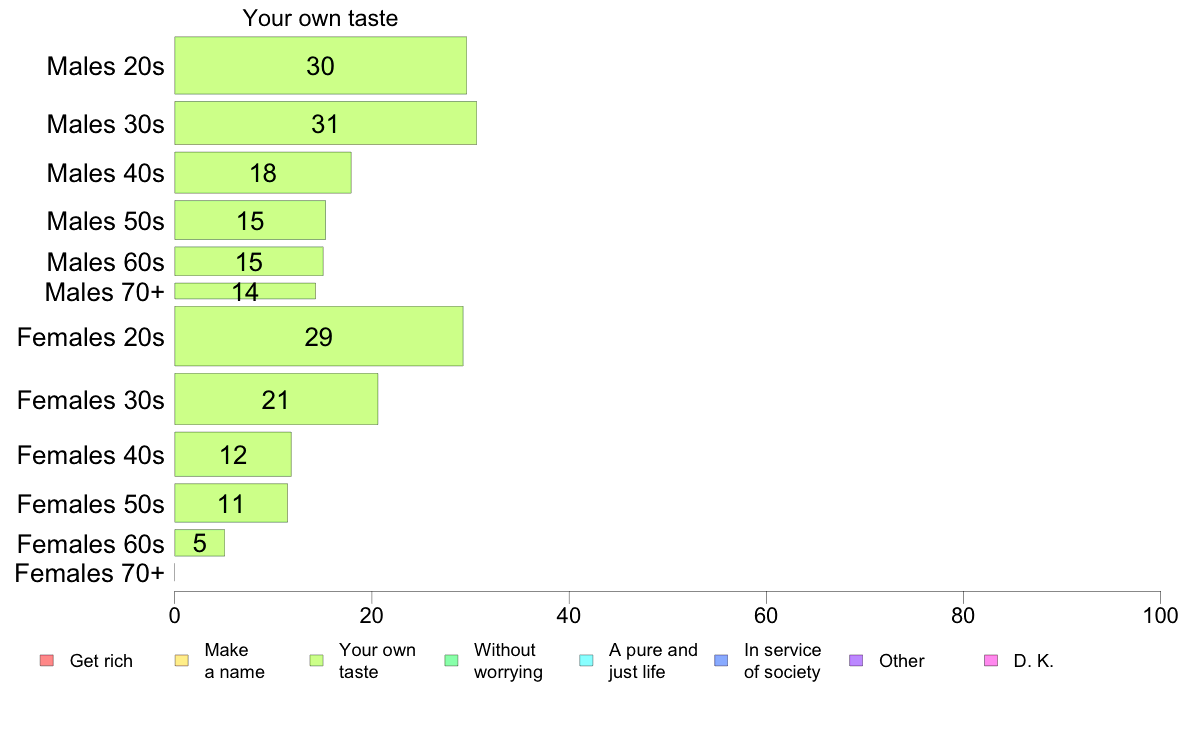Viewport: 1188px width, 736px height.
Task: Click the Males 40s bar showing 18
Action: [262, 172]
